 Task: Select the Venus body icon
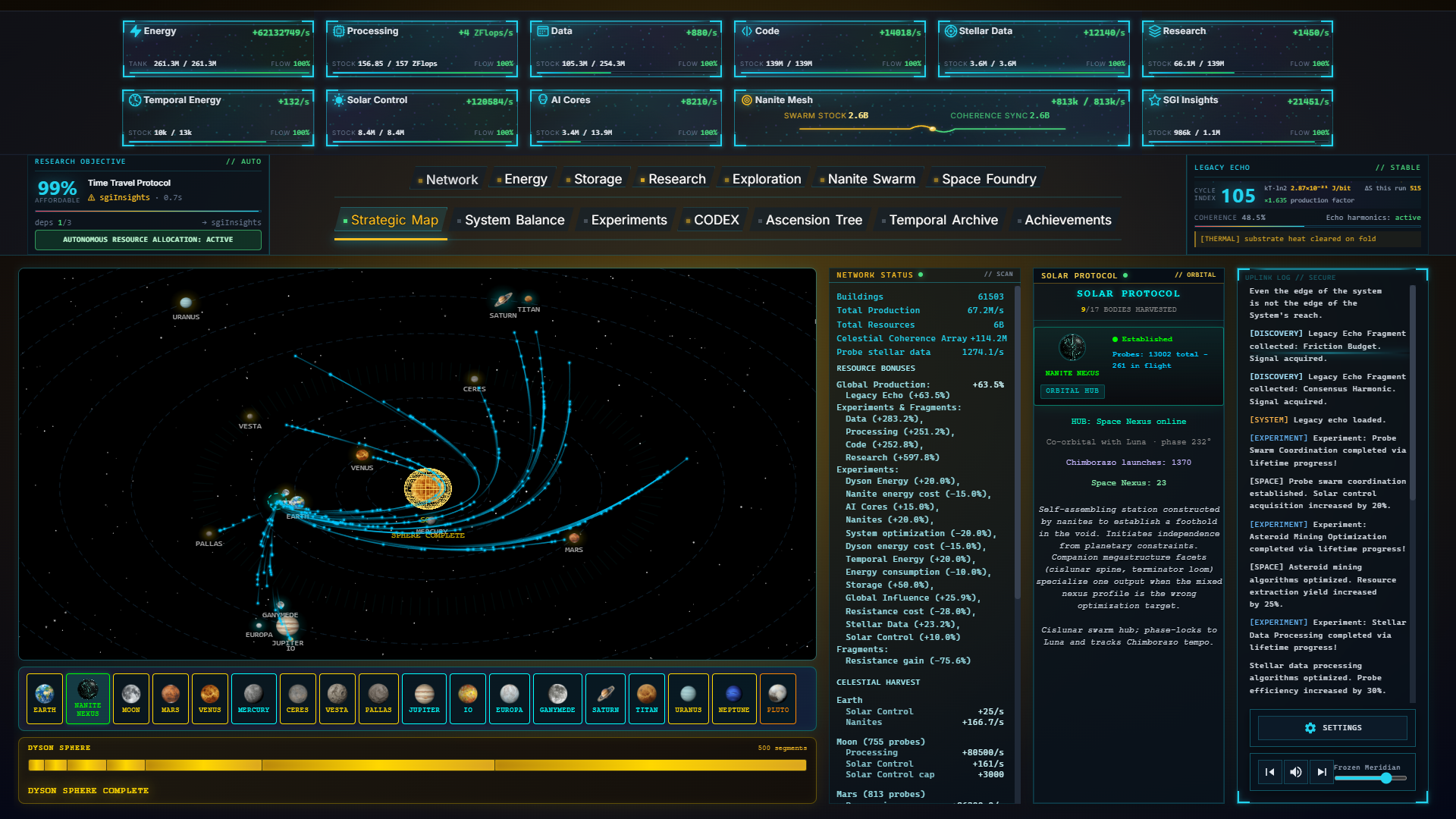(210, 698)
